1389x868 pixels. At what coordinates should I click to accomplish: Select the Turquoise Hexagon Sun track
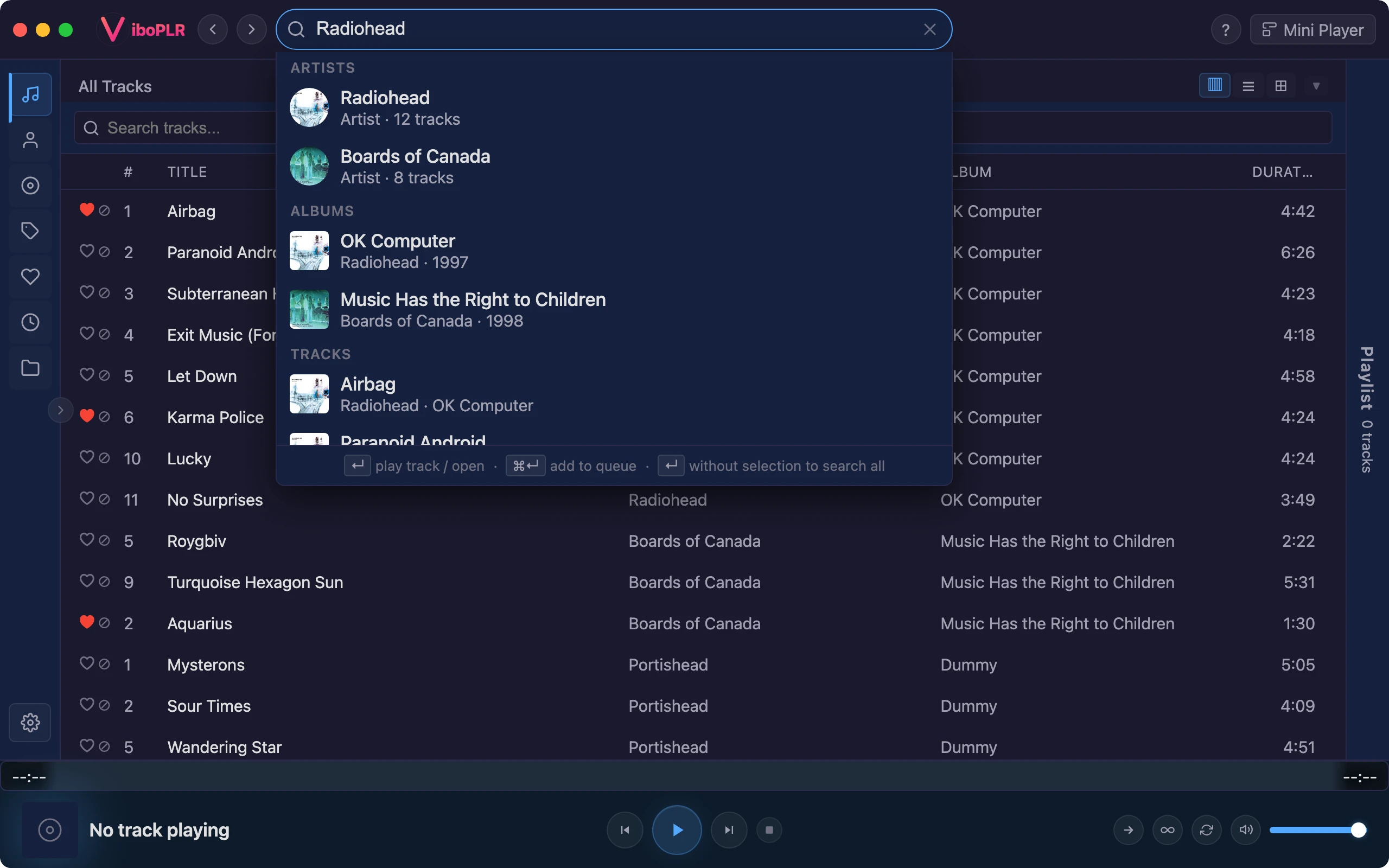255,582
